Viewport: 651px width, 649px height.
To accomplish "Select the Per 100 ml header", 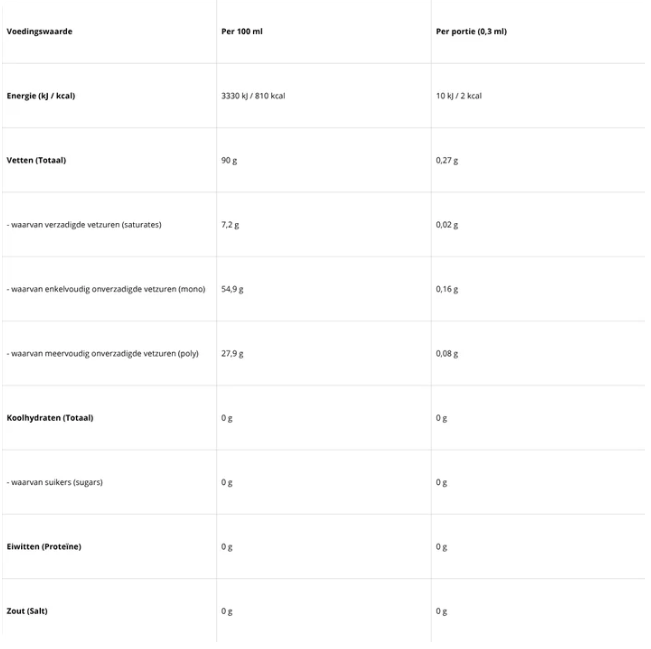I will tap(241, 31).
